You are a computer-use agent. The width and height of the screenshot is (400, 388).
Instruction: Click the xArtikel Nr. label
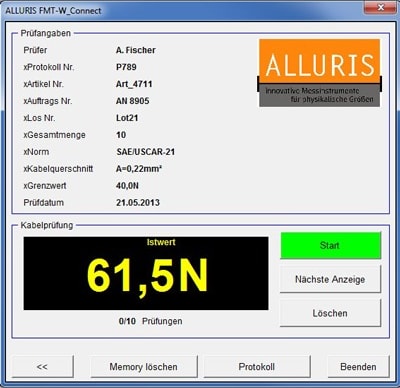tap(43, 84)
